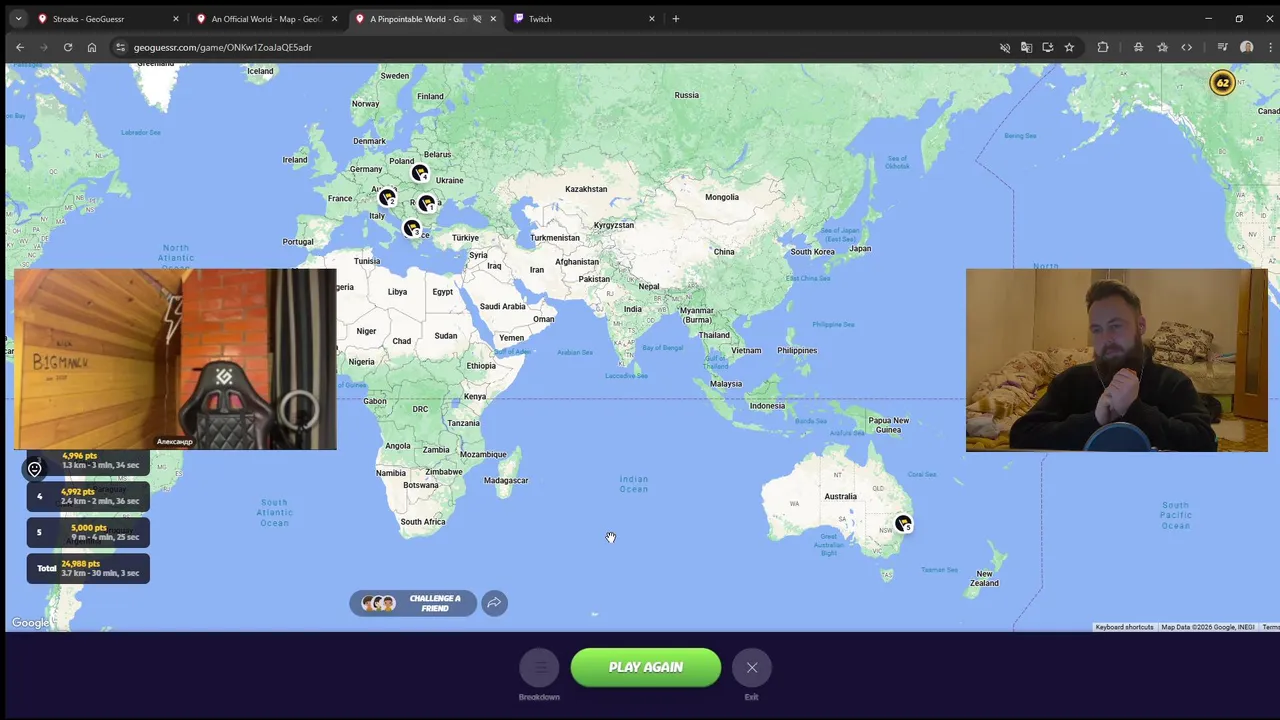Open a new browser tab
1280x720 pixels.
[x=675, y=19]
